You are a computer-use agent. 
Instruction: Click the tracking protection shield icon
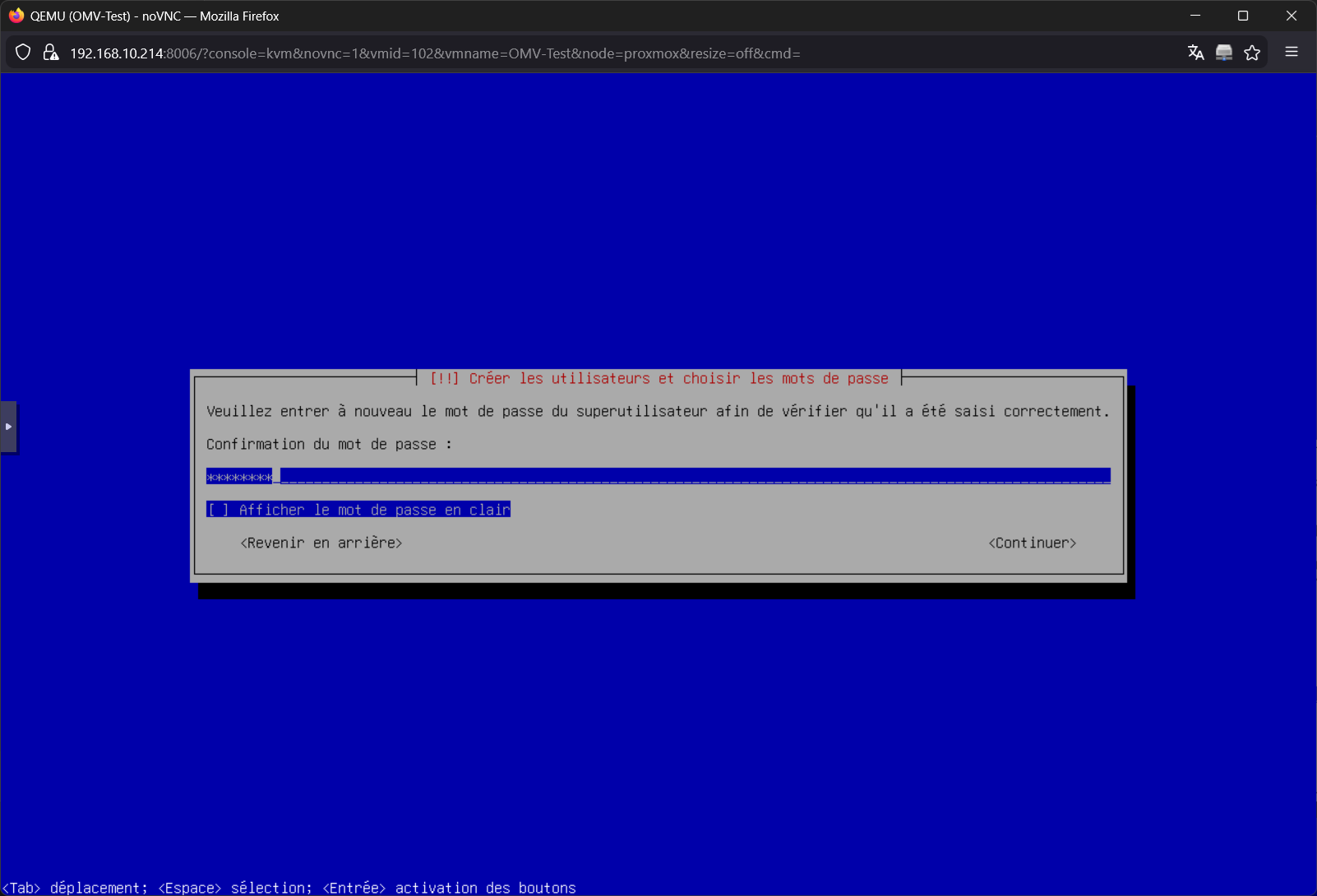[23, 53]
